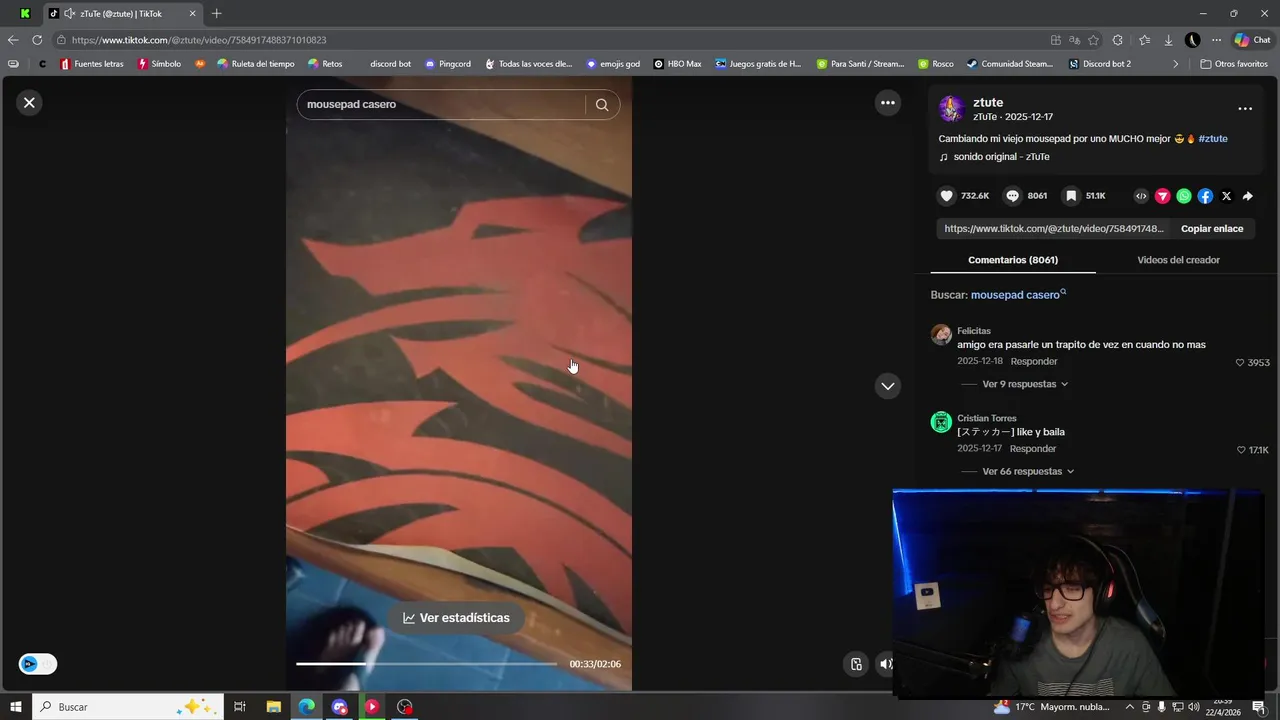1280x720 pixels.
Task: Click the browser back arrow
Action: 12,40
